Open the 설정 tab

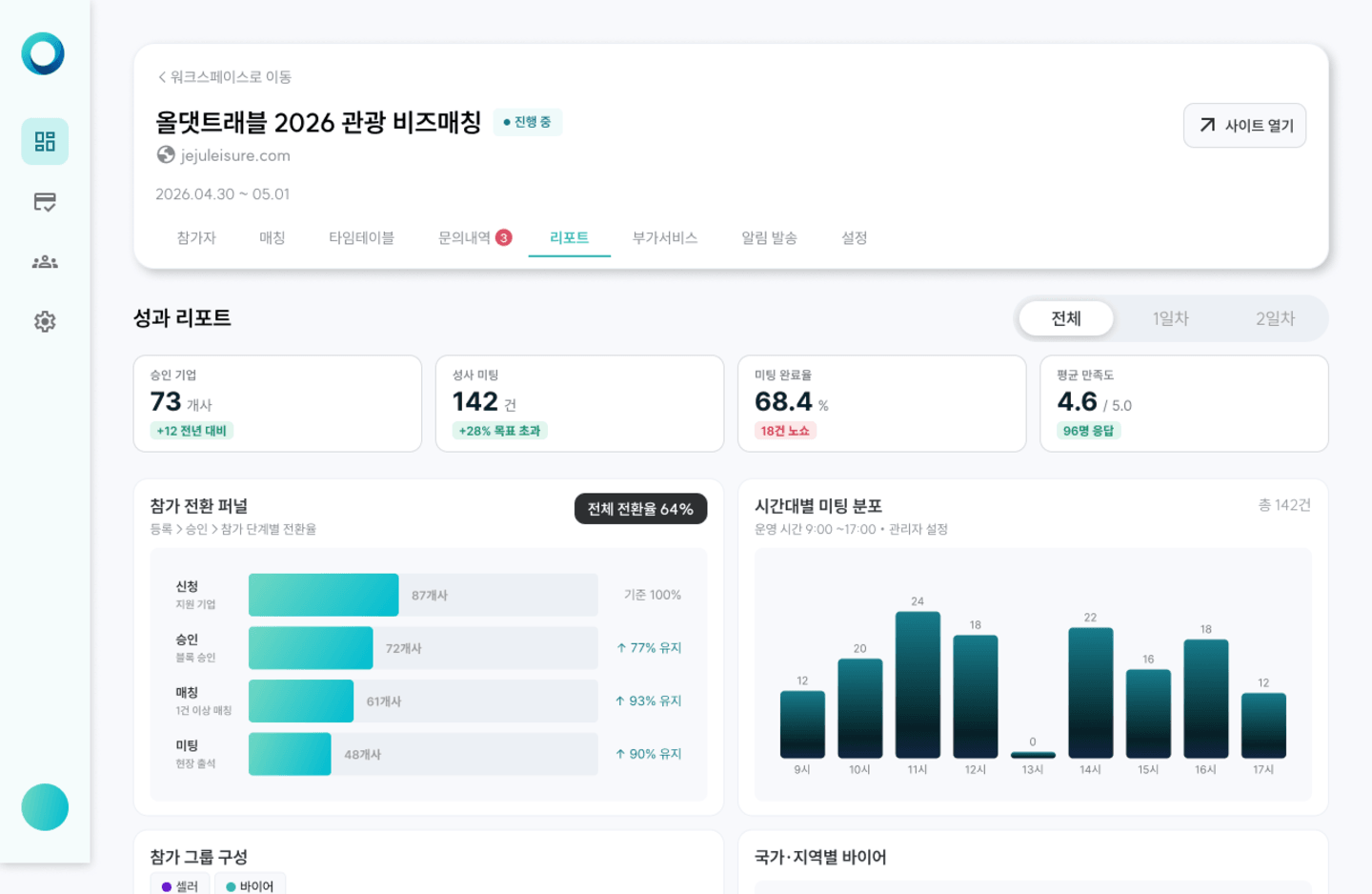point(855,237)
